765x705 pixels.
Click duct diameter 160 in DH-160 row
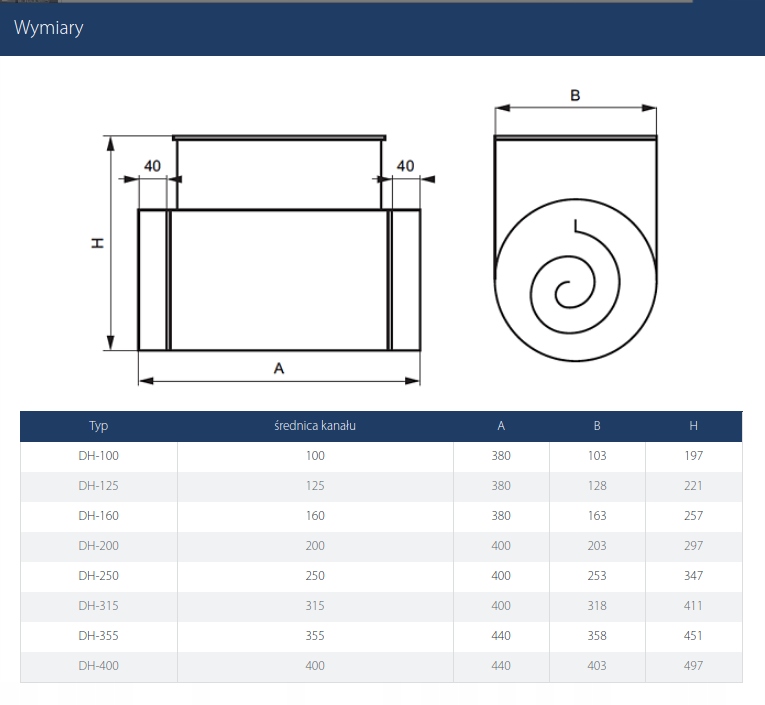tap(315, 516)
